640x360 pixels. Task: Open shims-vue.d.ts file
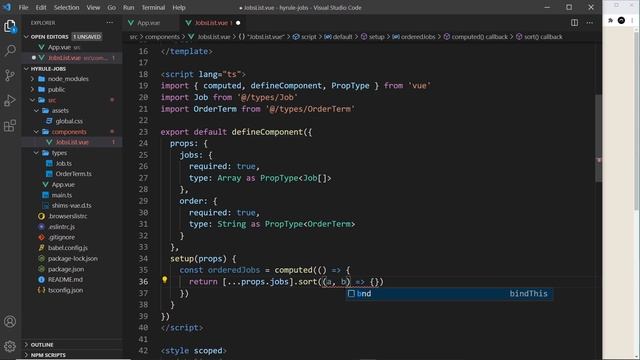pos(71,206)
